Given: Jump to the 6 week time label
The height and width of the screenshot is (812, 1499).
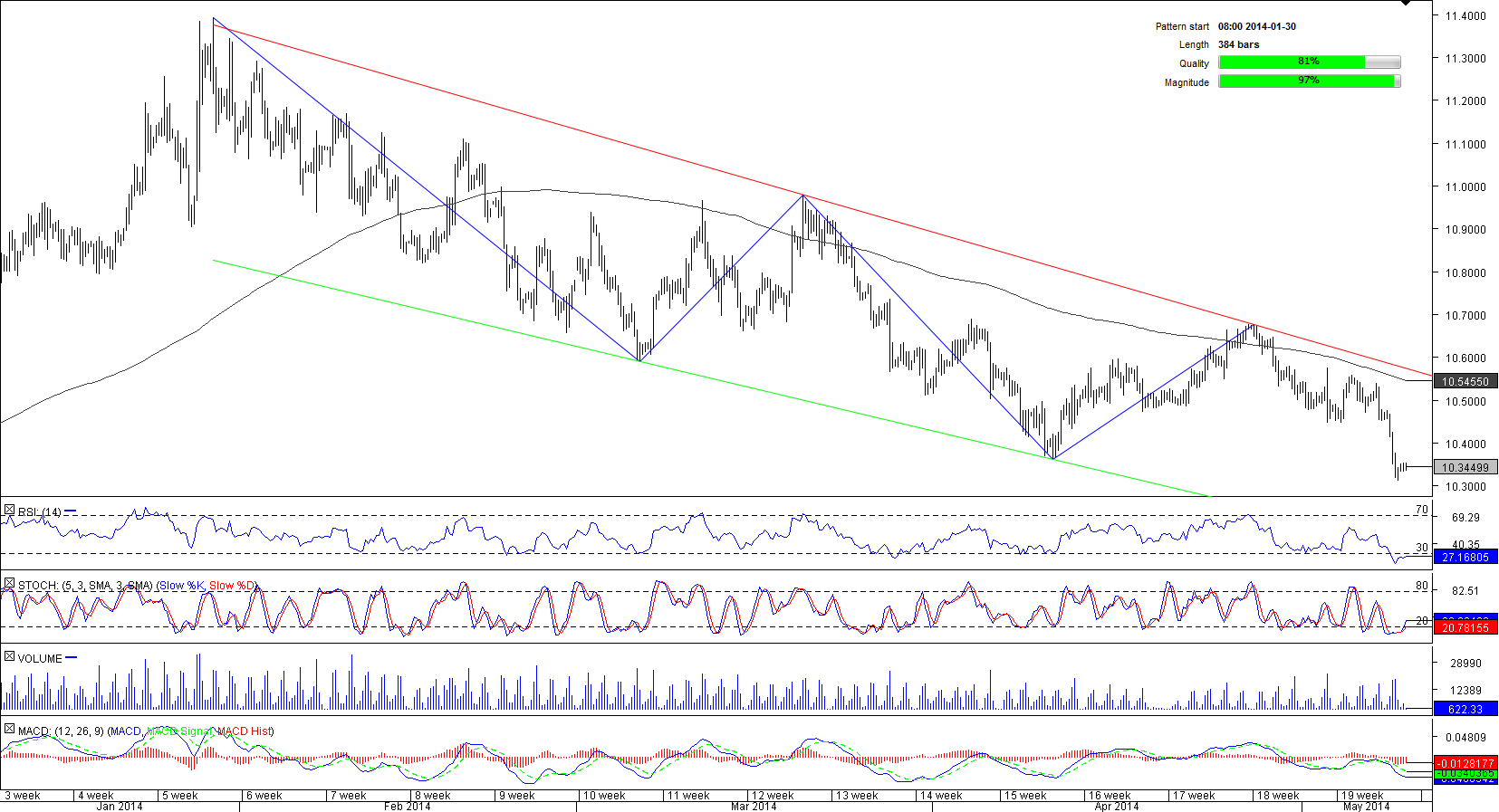Looking at the screenshot, I should (x=264, y=796).
